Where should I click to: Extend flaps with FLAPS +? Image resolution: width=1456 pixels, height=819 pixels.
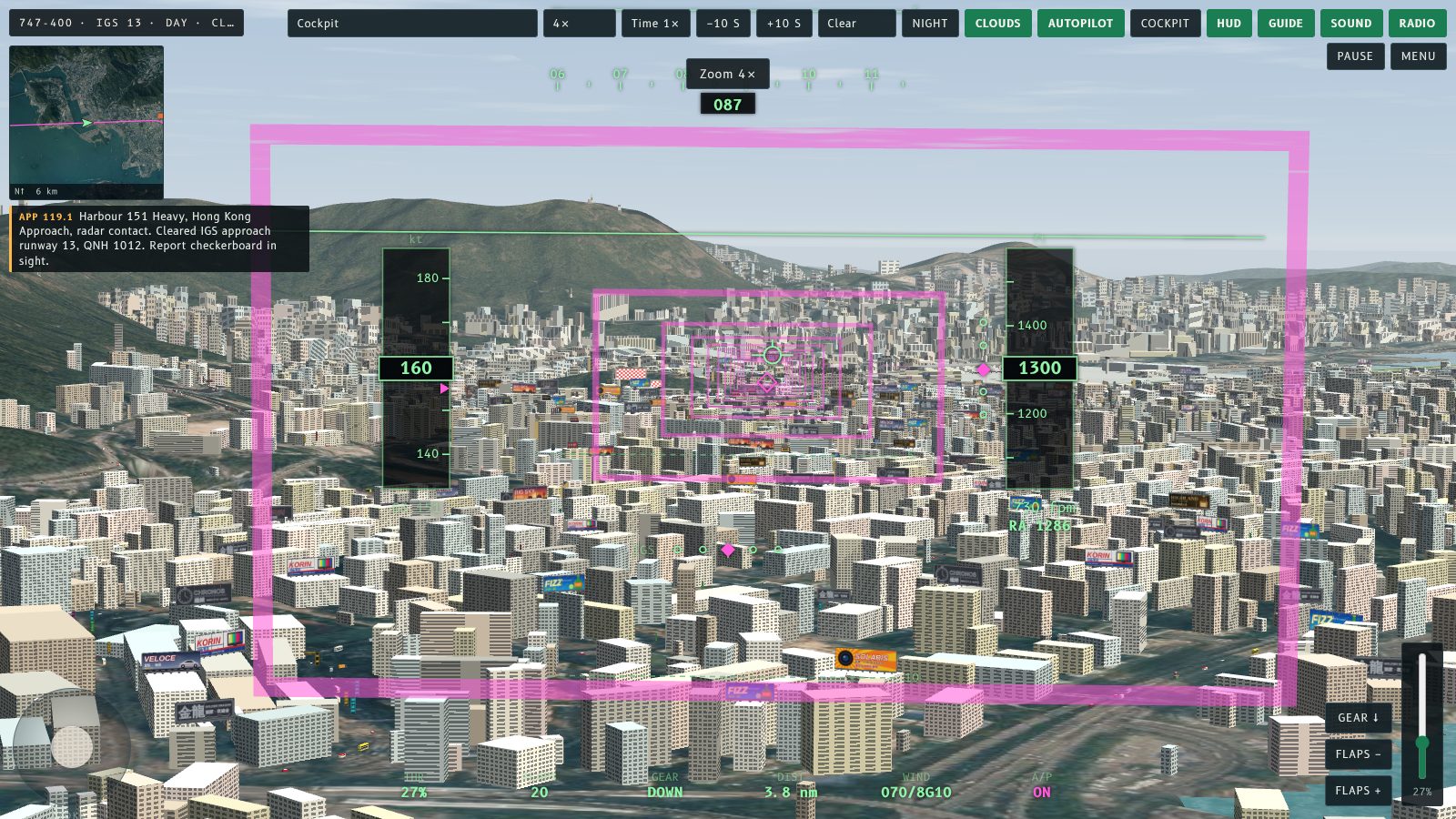[x=1358, y=790]
